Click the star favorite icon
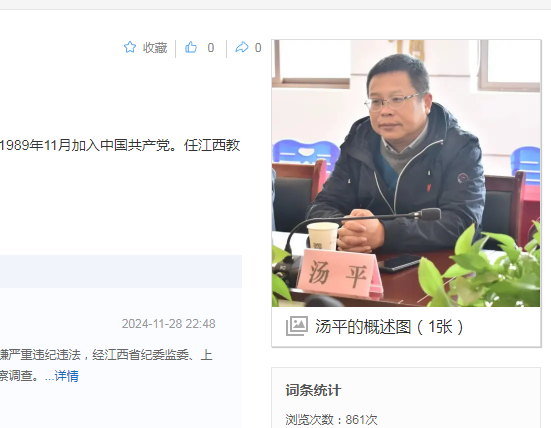 coord(130,47)
